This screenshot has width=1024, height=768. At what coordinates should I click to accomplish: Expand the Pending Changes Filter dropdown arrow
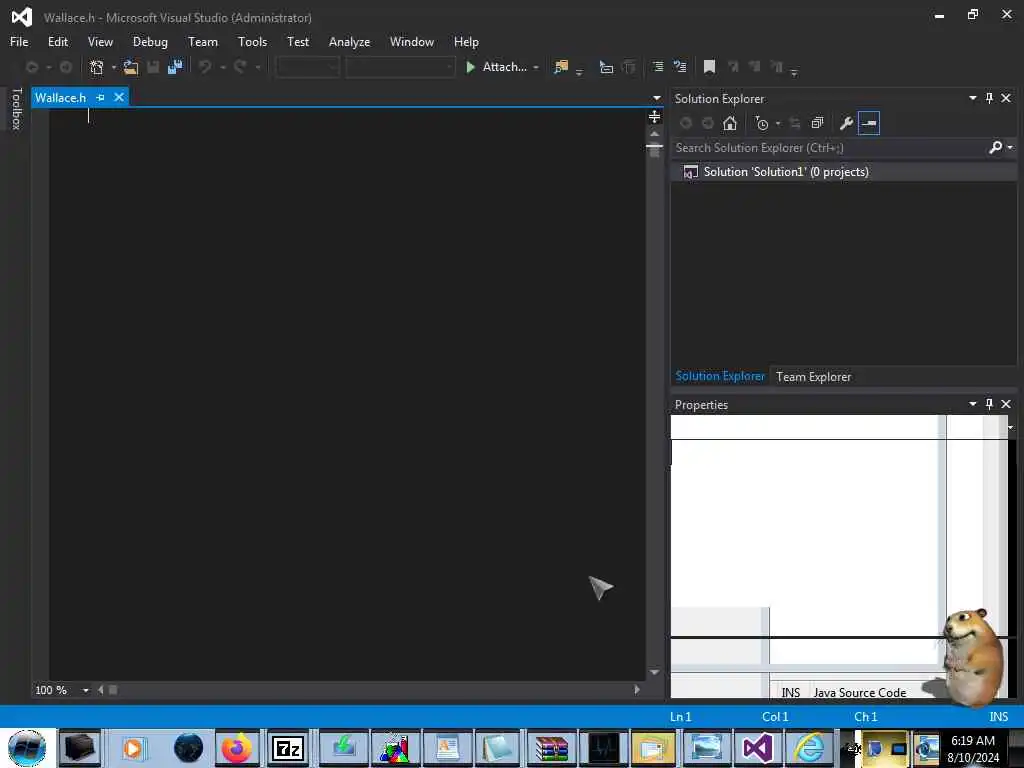[778, 123]
